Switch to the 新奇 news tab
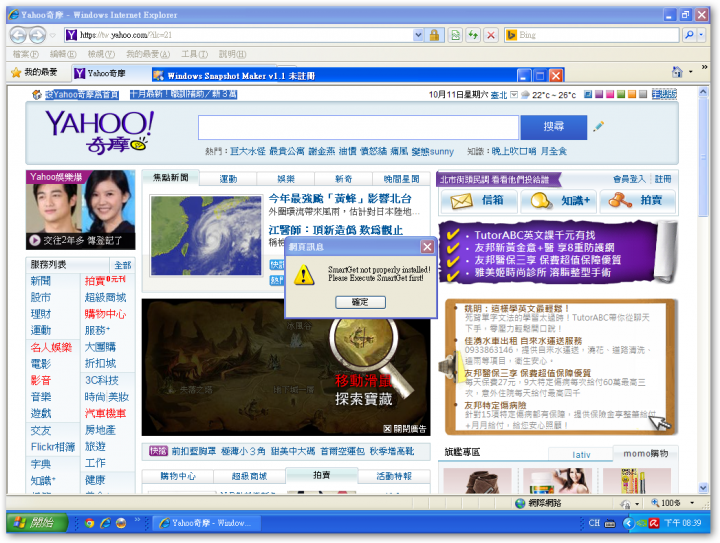 (x=343, y=179)
